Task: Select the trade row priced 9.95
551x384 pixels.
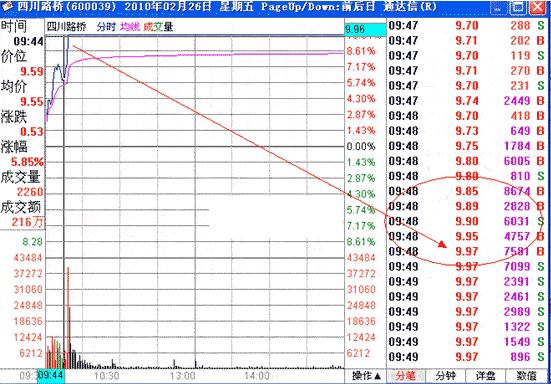Action: click(x=466, y=236)
